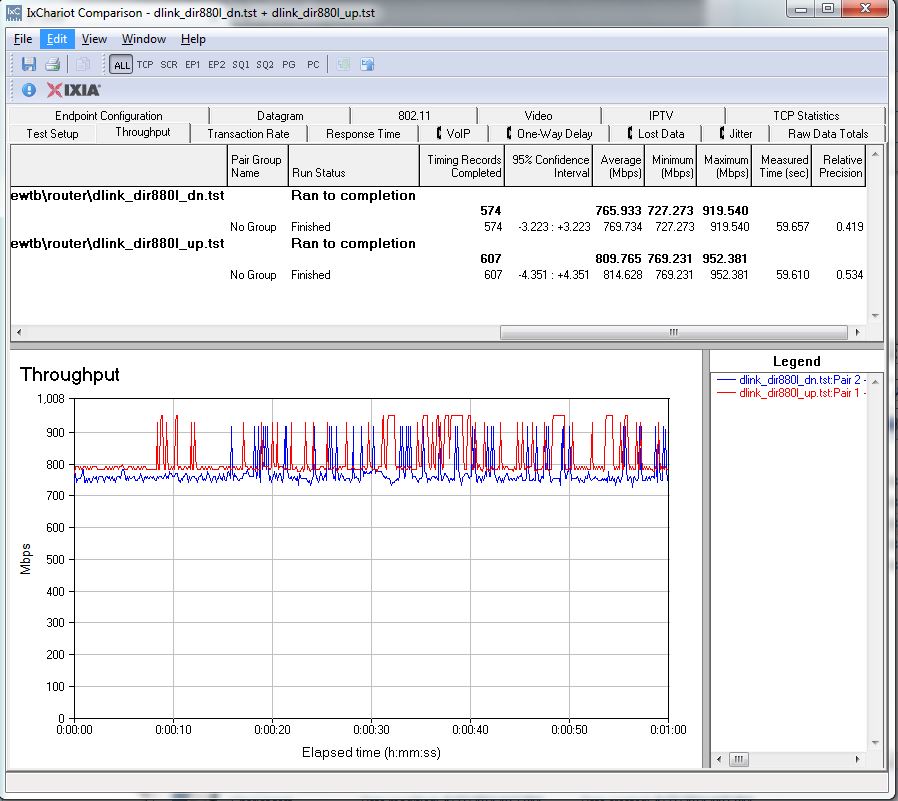The image size is (898, 801).
Task: Switch to the Jitter tab
Action: (736, 134)
